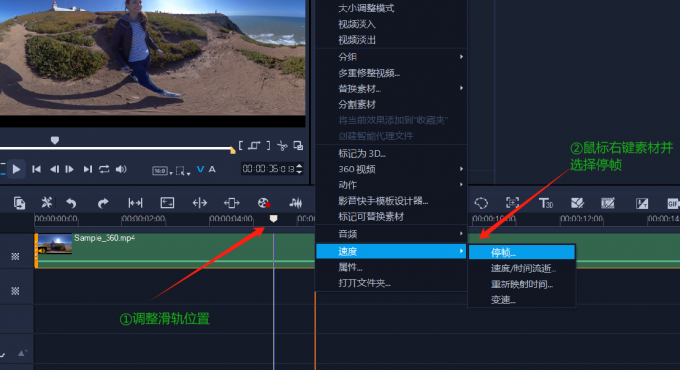Click the 00:00:12:00 ruler mark
This screenshot has height=370, width=680.
pos(581,219)
